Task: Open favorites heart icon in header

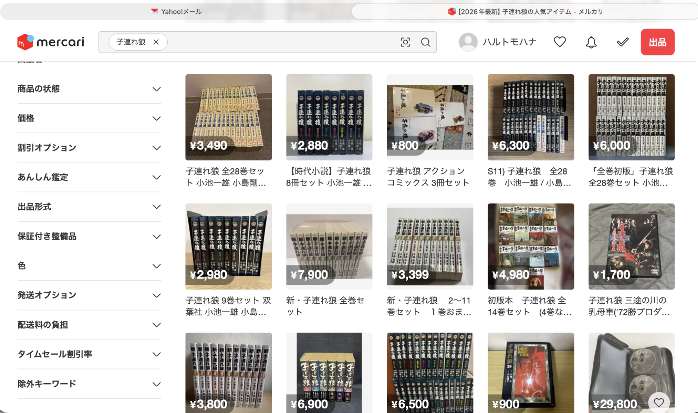Action: (x=560, y=42)
